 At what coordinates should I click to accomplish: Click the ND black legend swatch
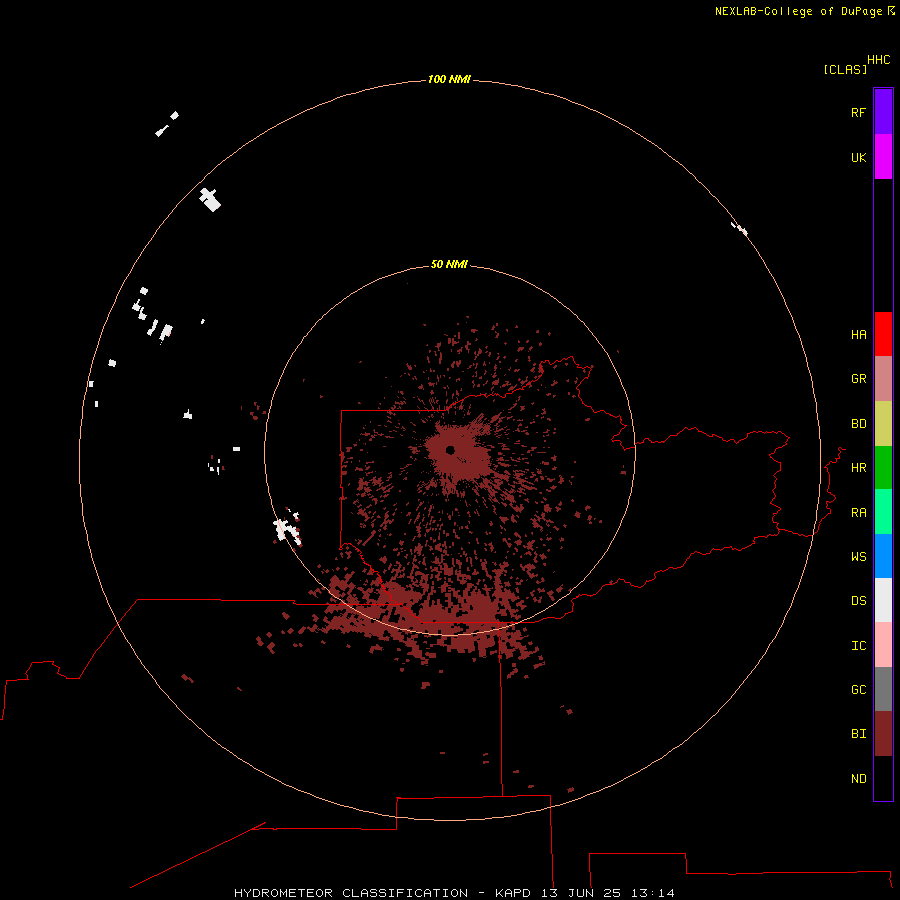(883, 778)
